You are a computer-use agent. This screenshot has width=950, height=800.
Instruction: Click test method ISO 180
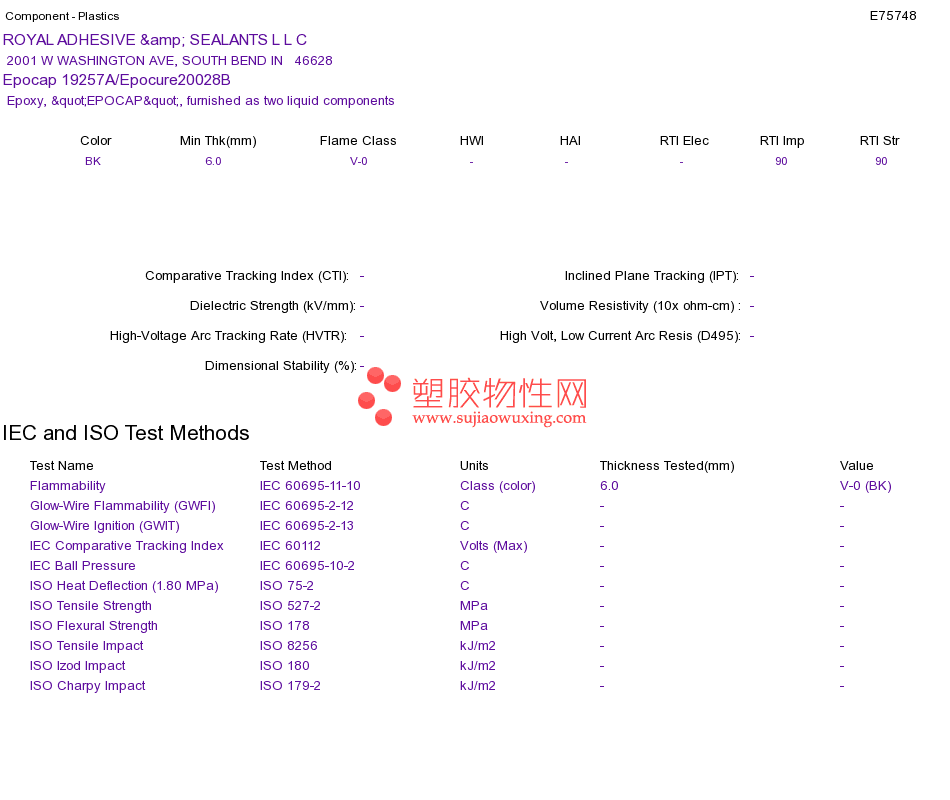[285, 665]
